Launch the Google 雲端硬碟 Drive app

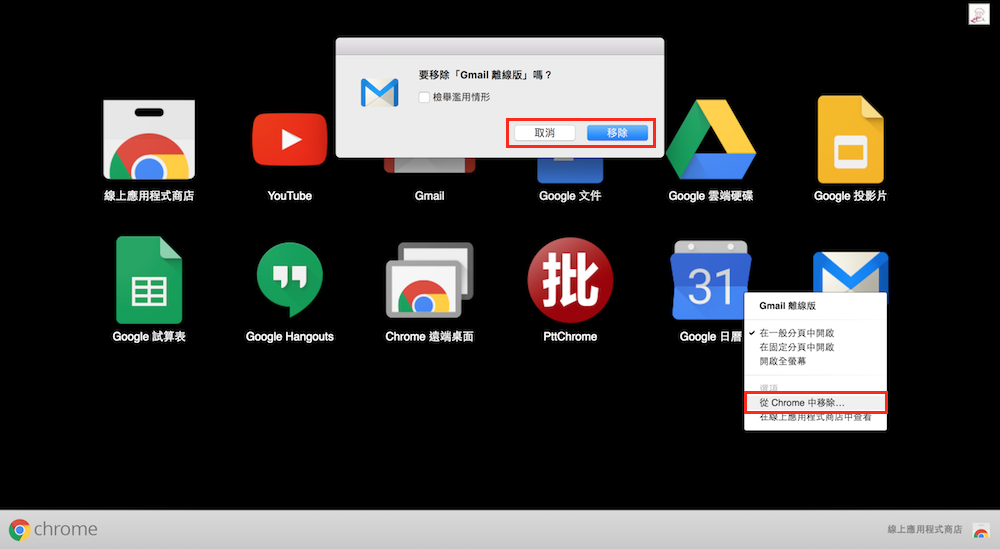pyautogui.click(x=710, y=139)
